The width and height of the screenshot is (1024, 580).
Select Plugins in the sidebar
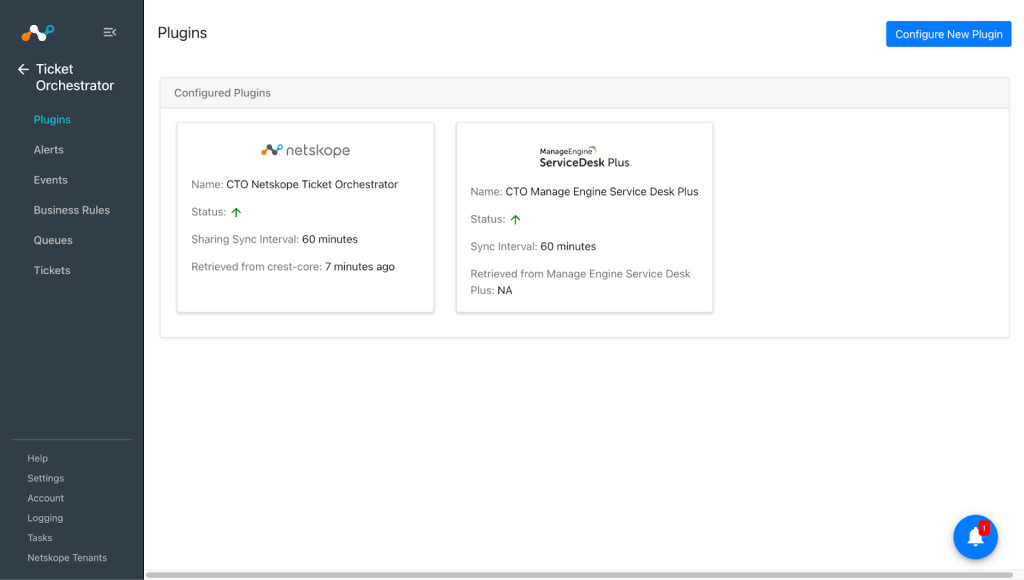click(x=52, y=120)
